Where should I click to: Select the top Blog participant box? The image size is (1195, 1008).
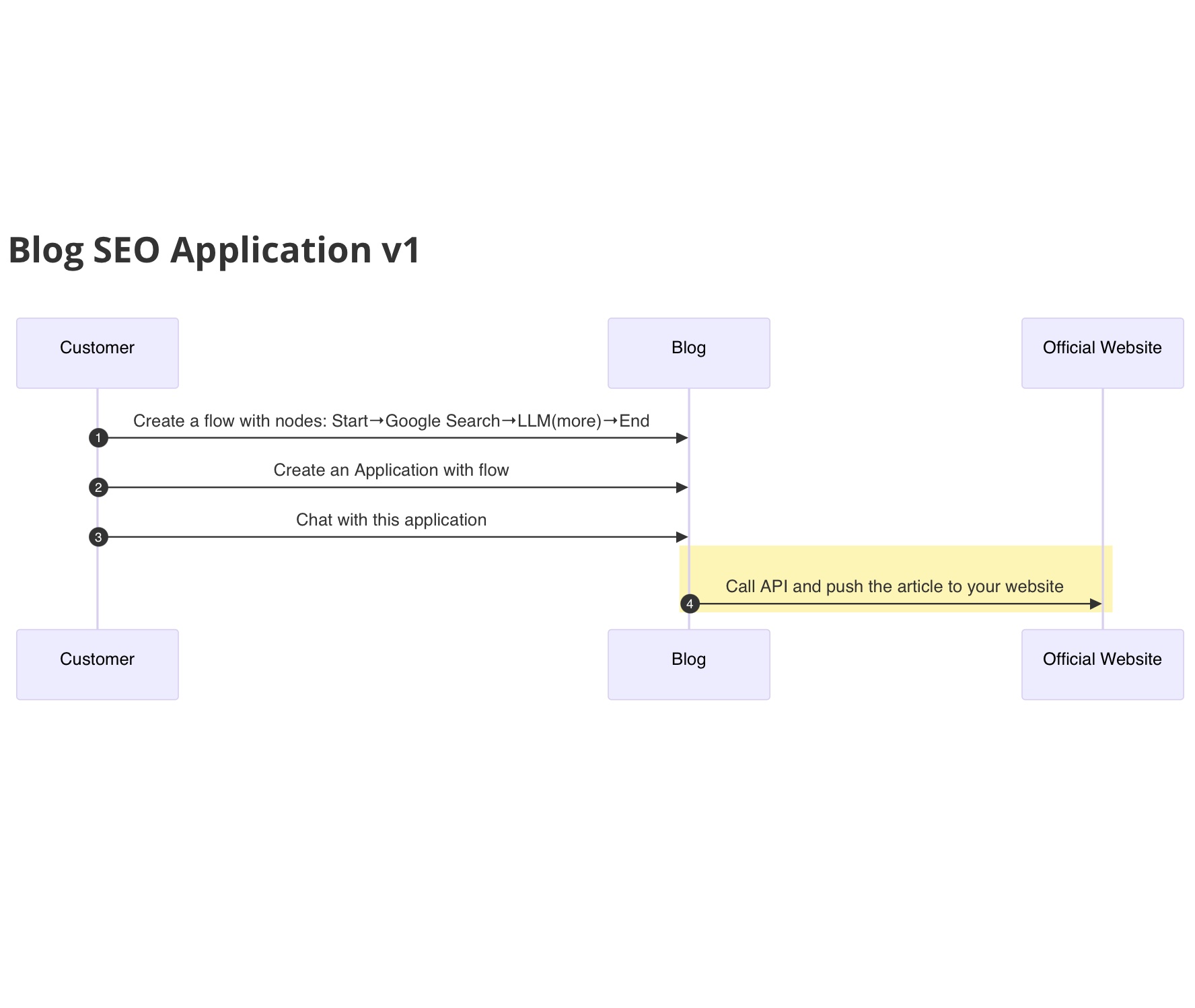[688, 353]
